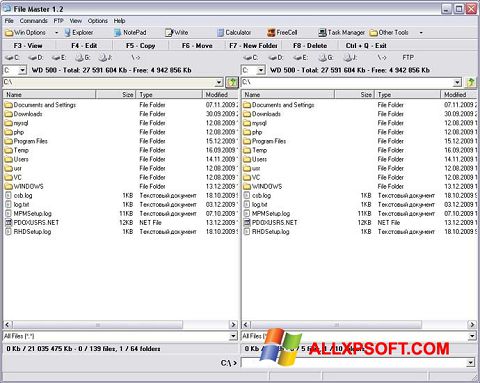480x383 pixels.
Task: Select Documents and Settings folder in left panel
Action: [40, 105]
